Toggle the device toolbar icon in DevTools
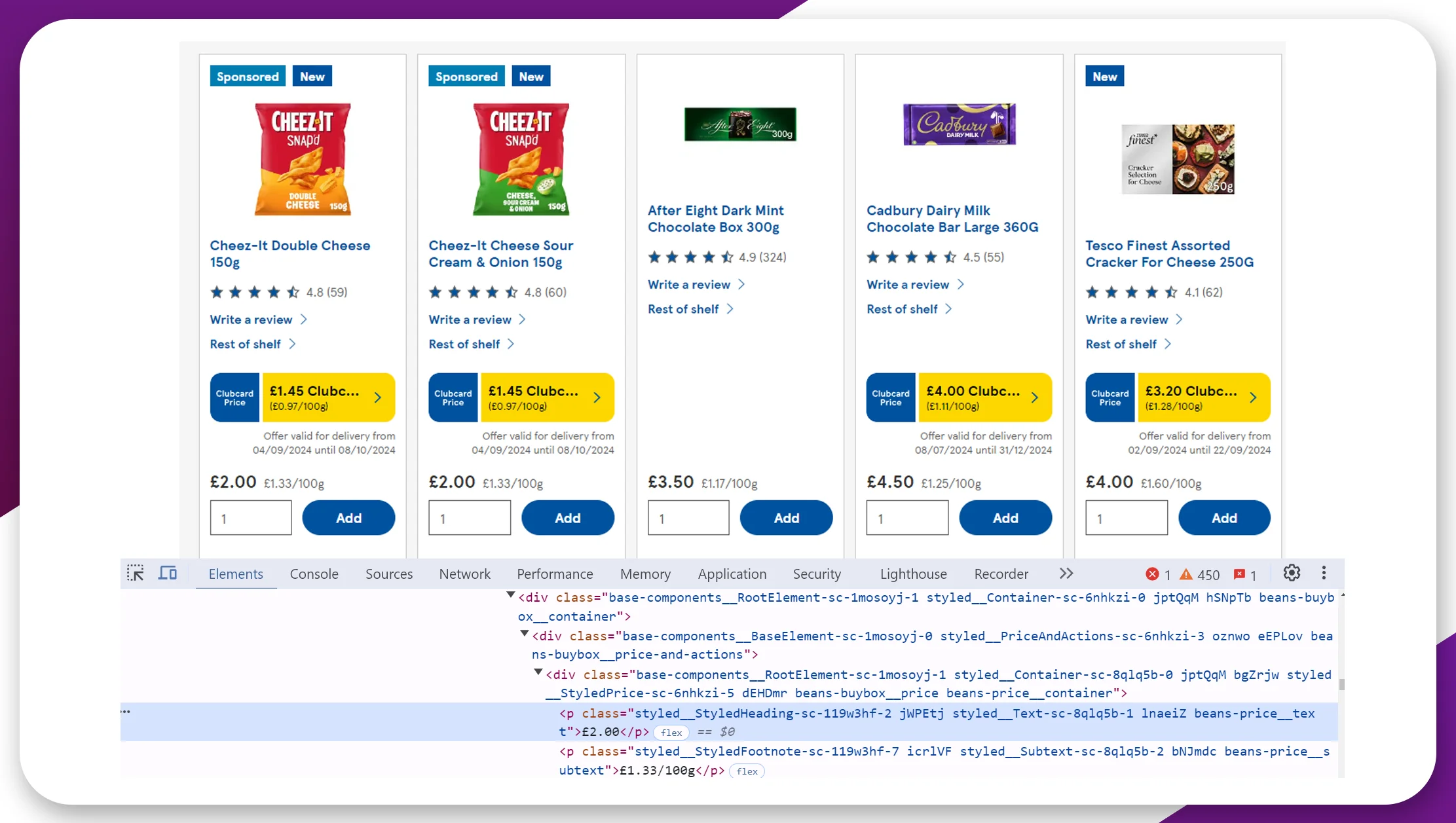Image resolution: width=1456 pixels, height=823 pixels. click(168, 574)
